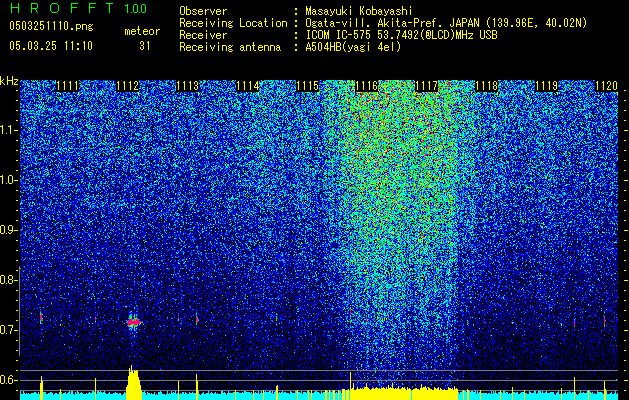Image resolution: width=629 pixels, height=400 pixels.
Task: Click the receiver ICOM IC-575 text
Action: (x=401, y=35)
